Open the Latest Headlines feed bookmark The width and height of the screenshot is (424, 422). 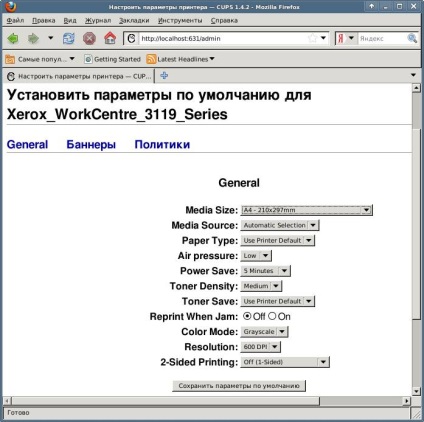pos(180,59)
